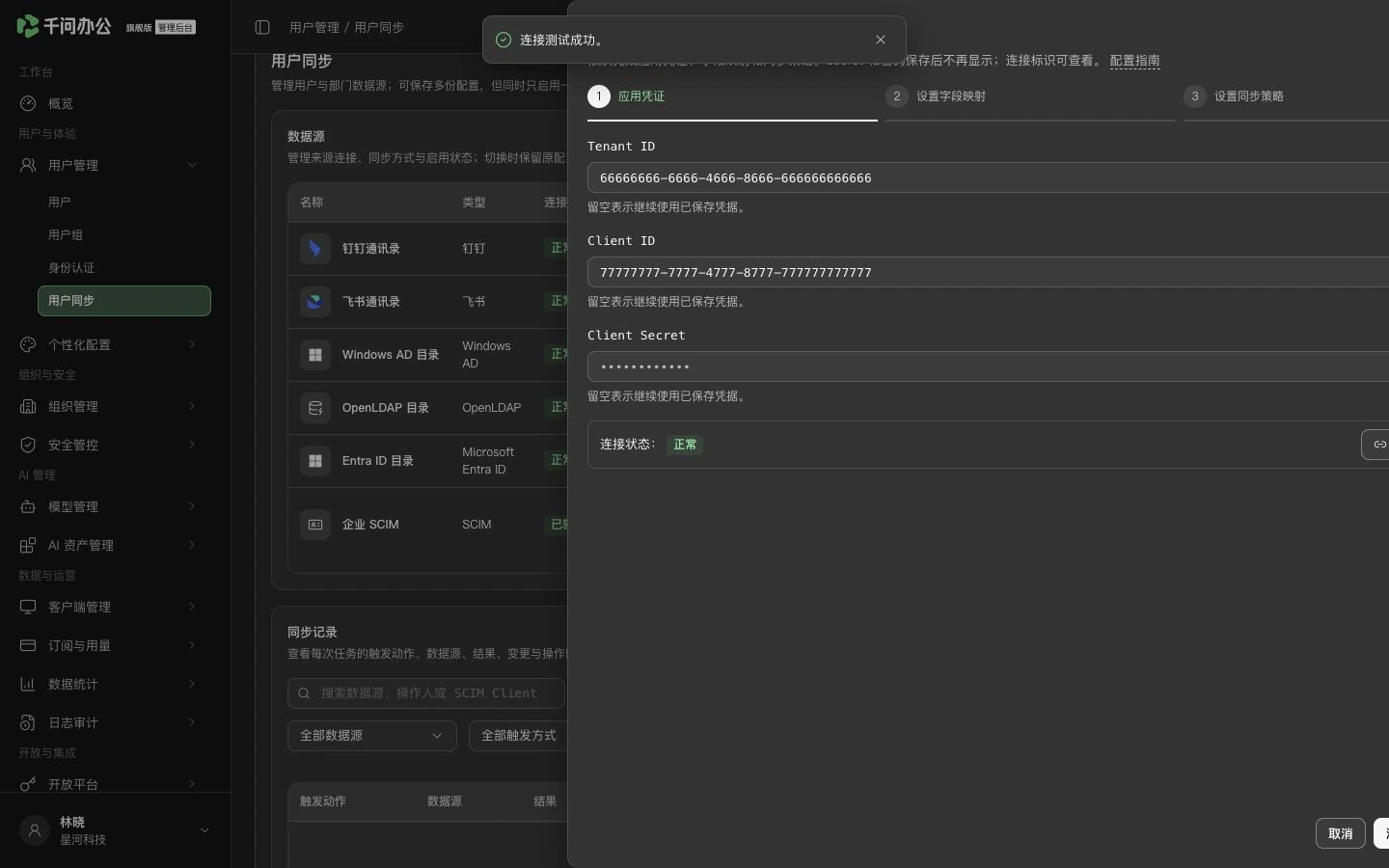This screenshot has height=868, width=1389.
Task: Click the search magnifier icon in 同步记录
Action: click(x=304, y=693)
